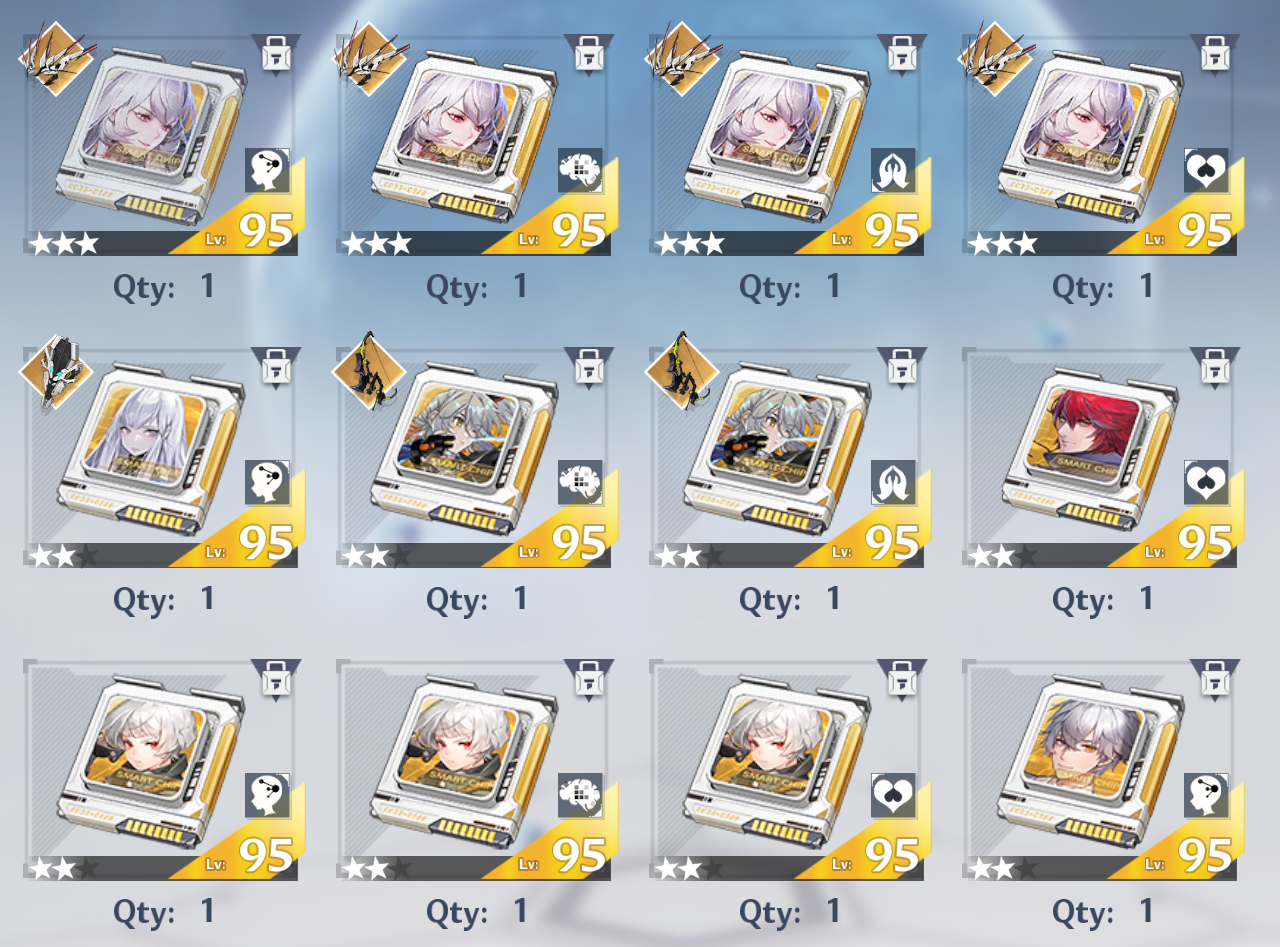The width and height of the screenshot is (1280, 947).
Task: Click the mech helmet weapon badge
Action: (x=55, y=373)
